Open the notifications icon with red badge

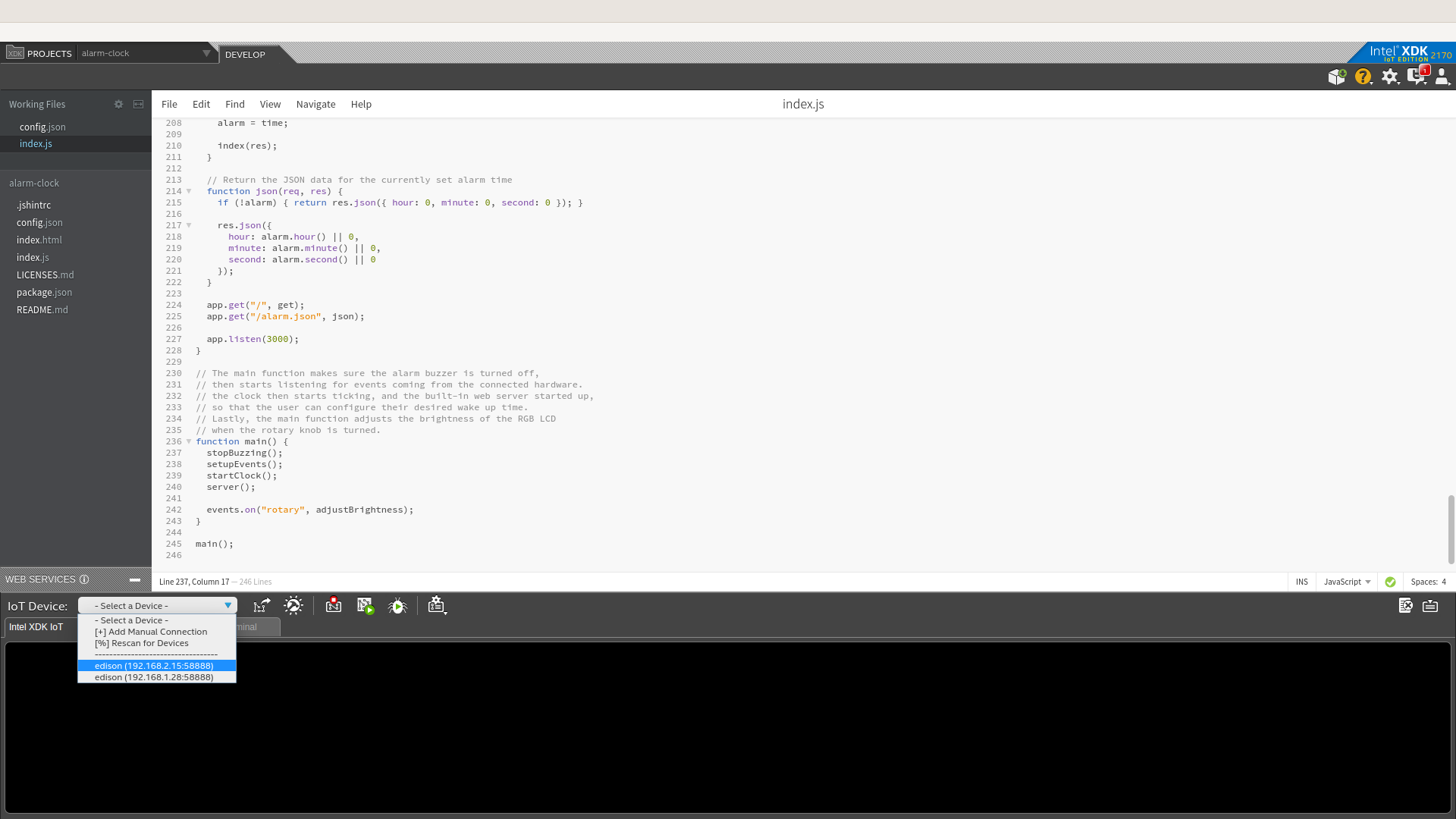[1417, 76]
